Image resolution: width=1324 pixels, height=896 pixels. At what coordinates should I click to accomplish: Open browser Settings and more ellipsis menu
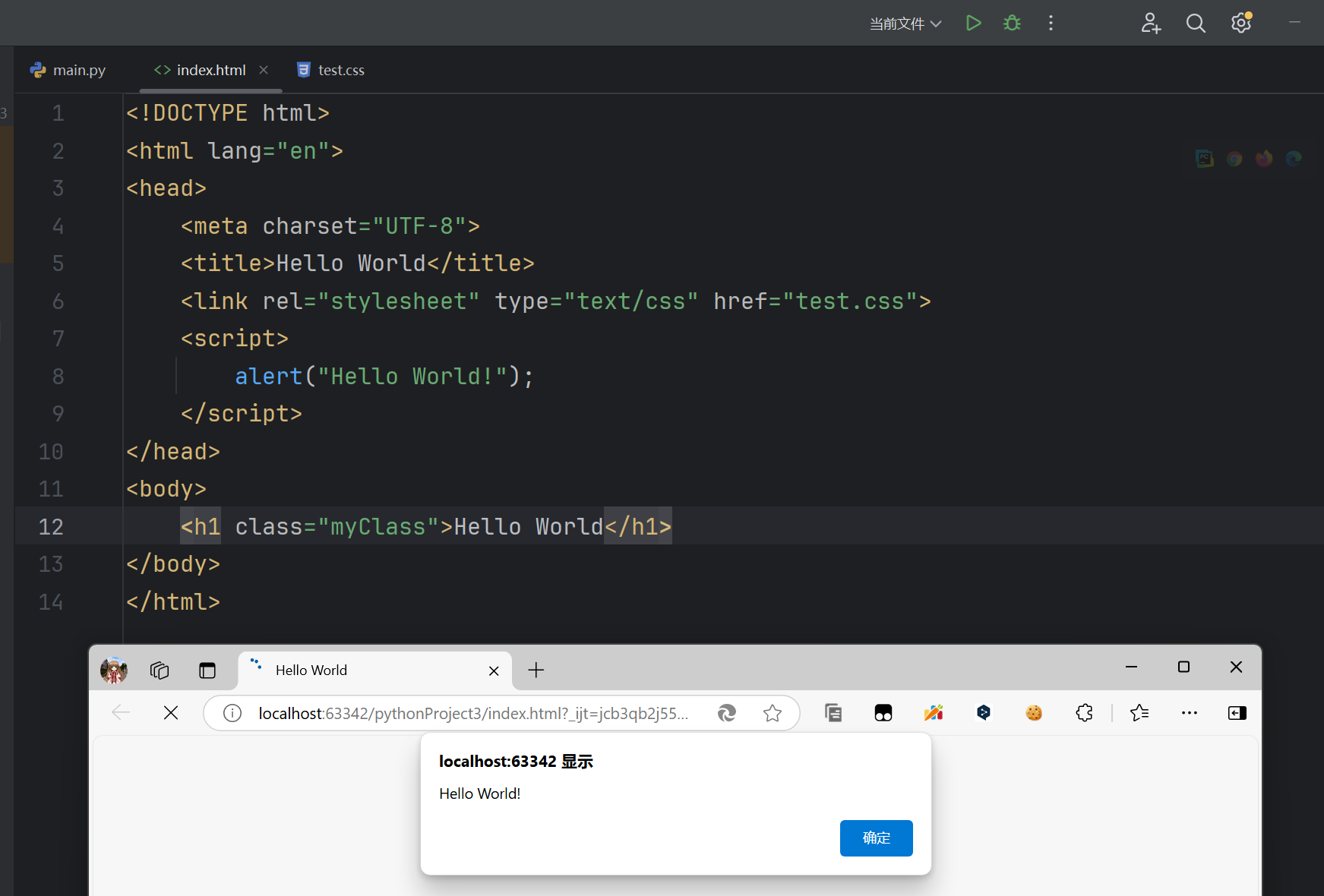[x=1190, y=713]
